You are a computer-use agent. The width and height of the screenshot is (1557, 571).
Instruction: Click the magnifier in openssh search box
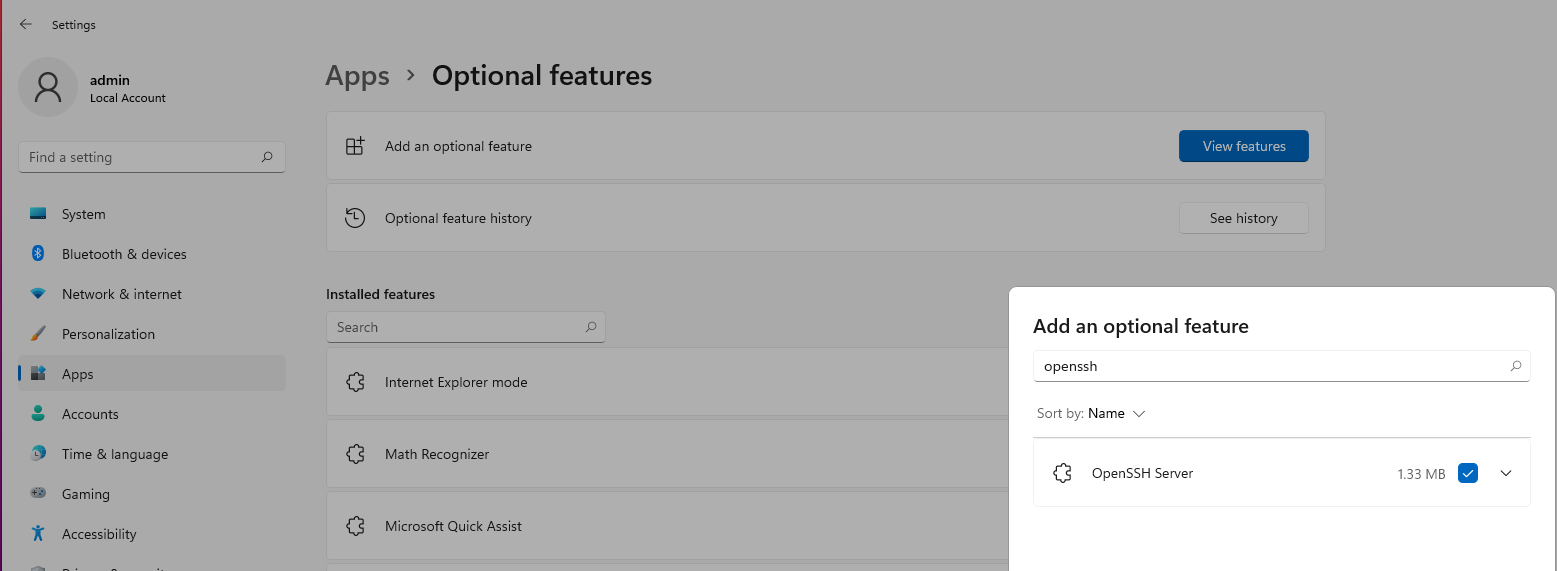1516,366
